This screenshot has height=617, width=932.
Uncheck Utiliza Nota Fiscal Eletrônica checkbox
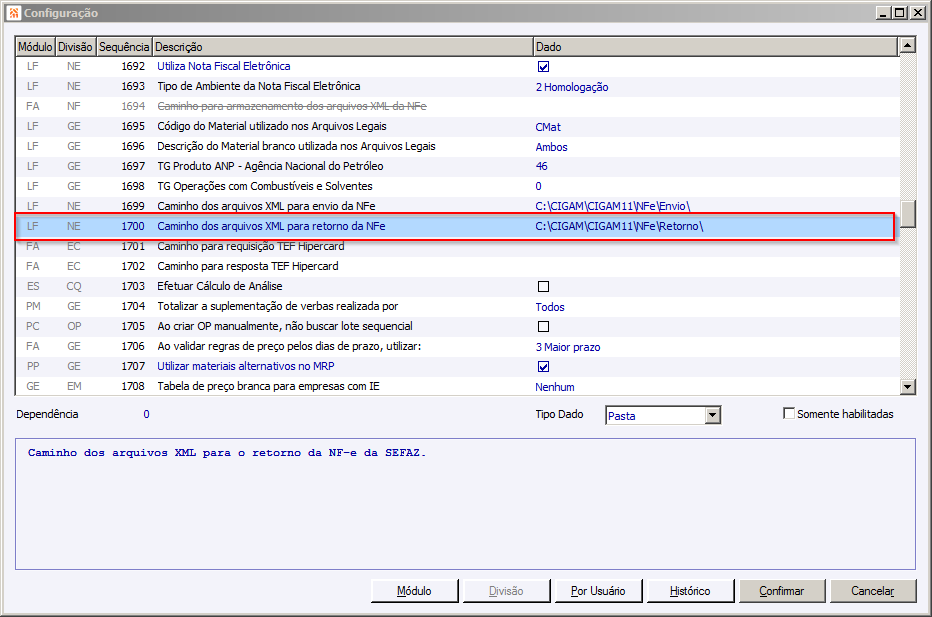tap(543, 67)
